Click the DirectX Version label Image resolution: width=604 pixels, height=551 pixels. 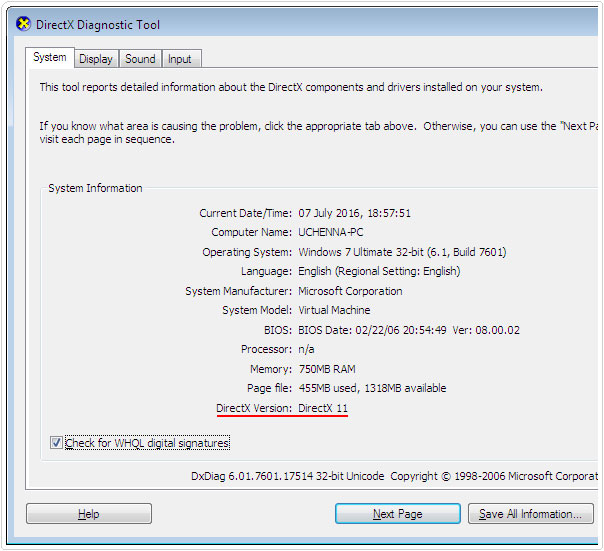click(254, 408)
